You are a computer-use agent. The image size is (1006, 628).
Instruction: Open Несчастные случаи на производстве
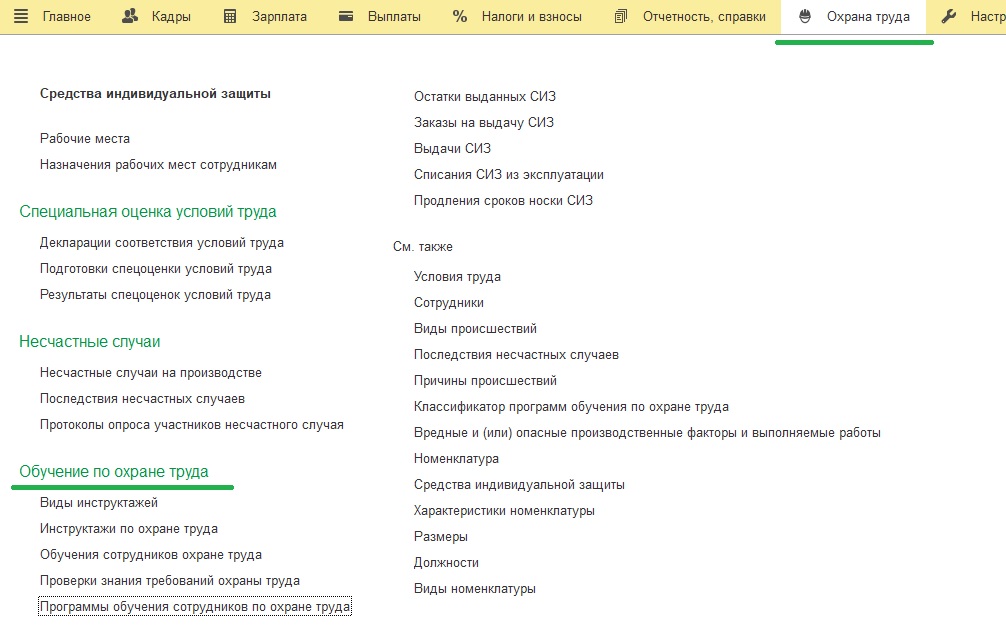(151, 373)
